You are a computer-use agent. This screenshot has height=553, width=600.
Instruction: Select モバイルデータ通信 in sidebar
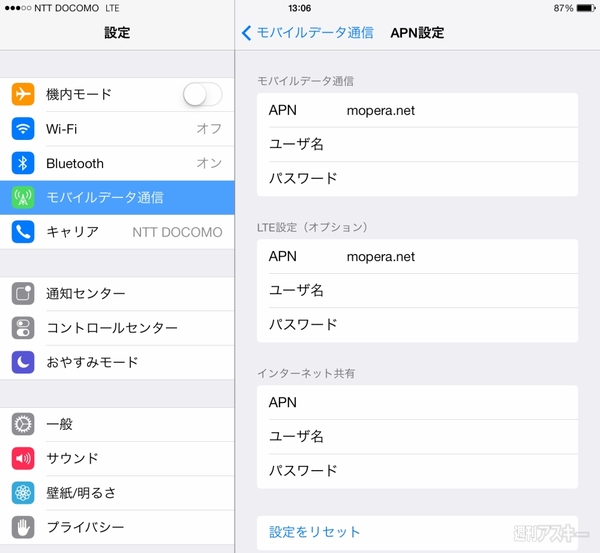point(117,197)
